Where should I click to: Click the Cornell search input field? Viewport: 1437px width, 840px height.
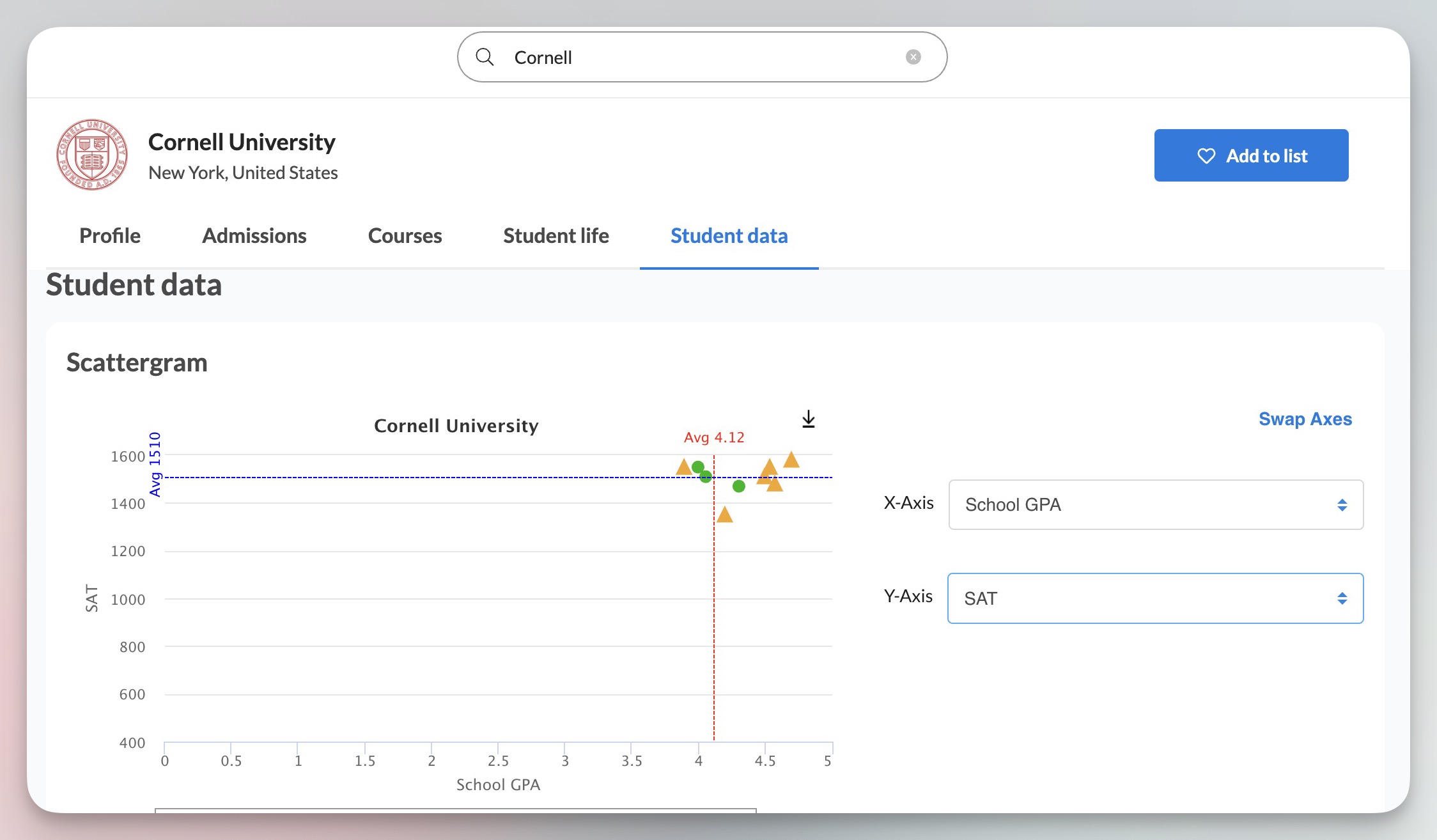point(700,56)
